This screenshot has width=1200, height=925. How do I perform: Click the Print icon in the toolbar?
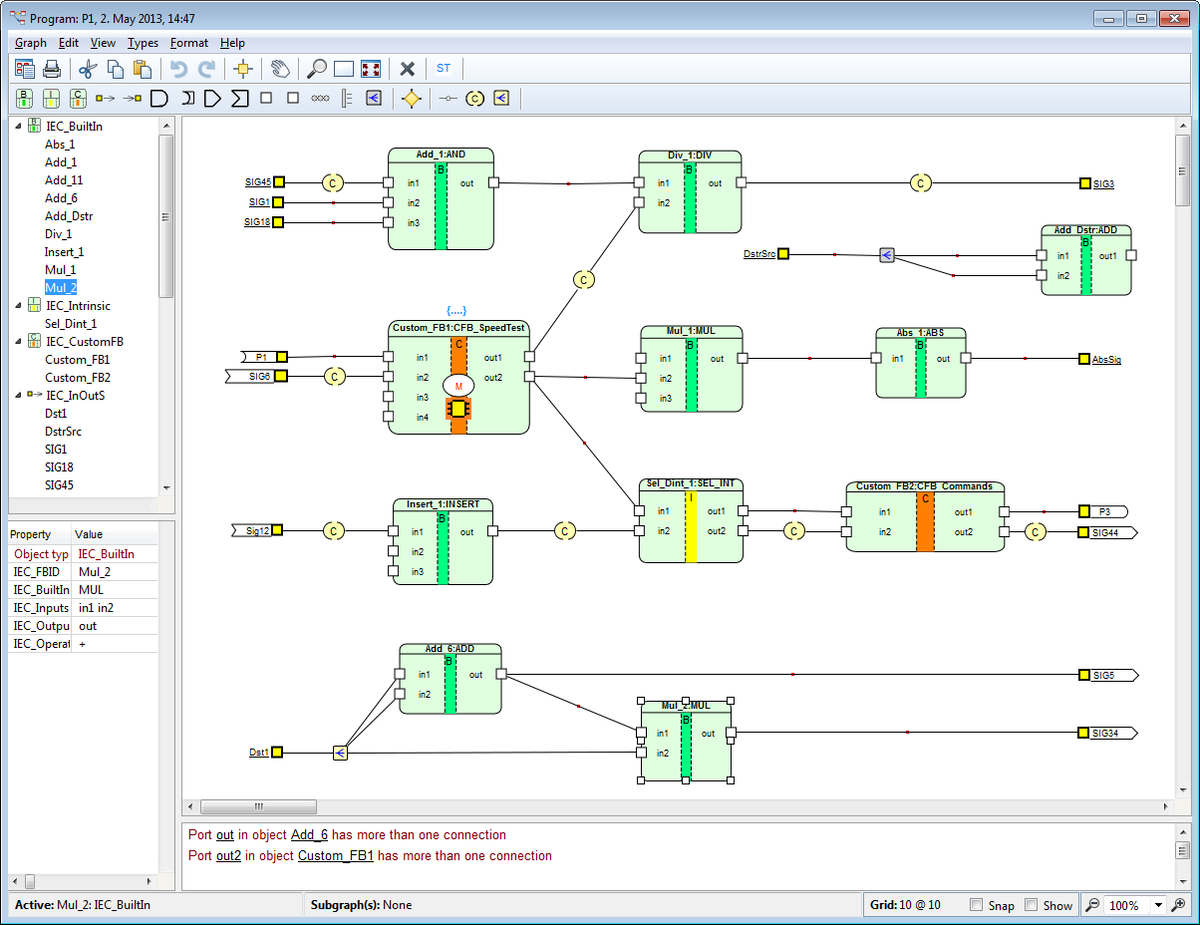50,68
